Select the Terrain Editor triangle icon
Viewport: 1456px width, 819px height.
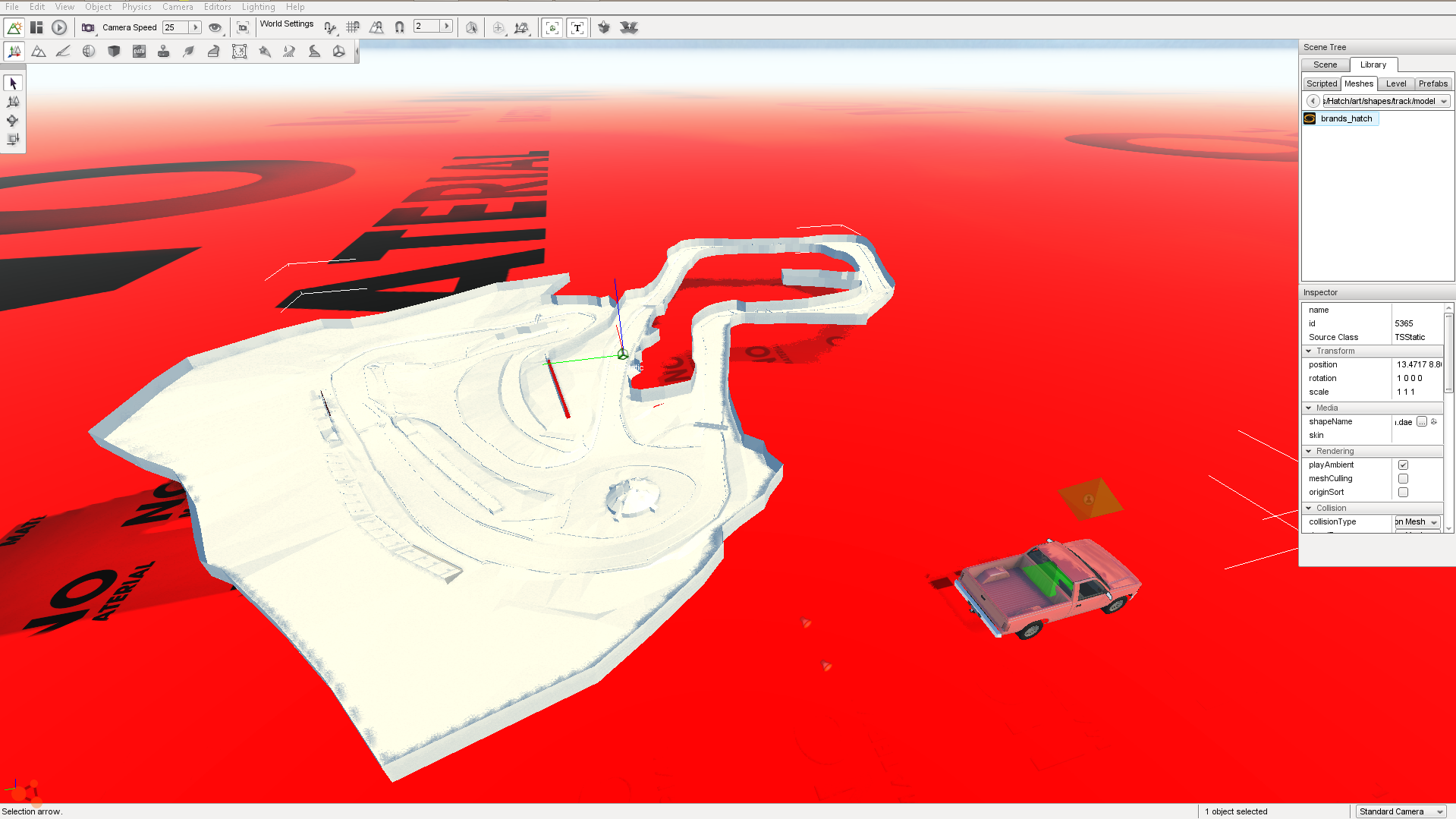[39, 52]
